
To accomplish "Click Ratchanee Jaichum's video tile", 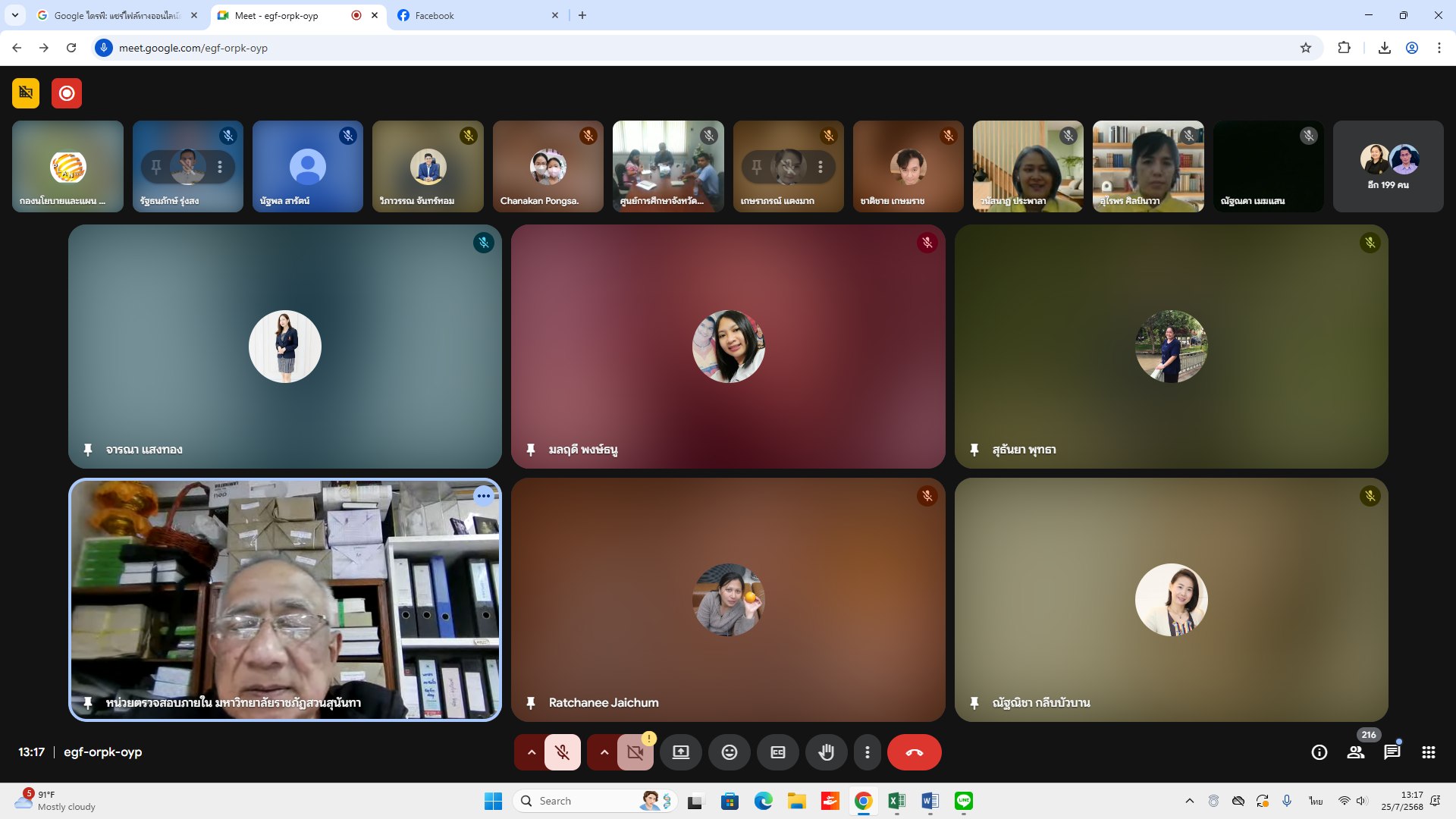I will click(x=728, y=599).
